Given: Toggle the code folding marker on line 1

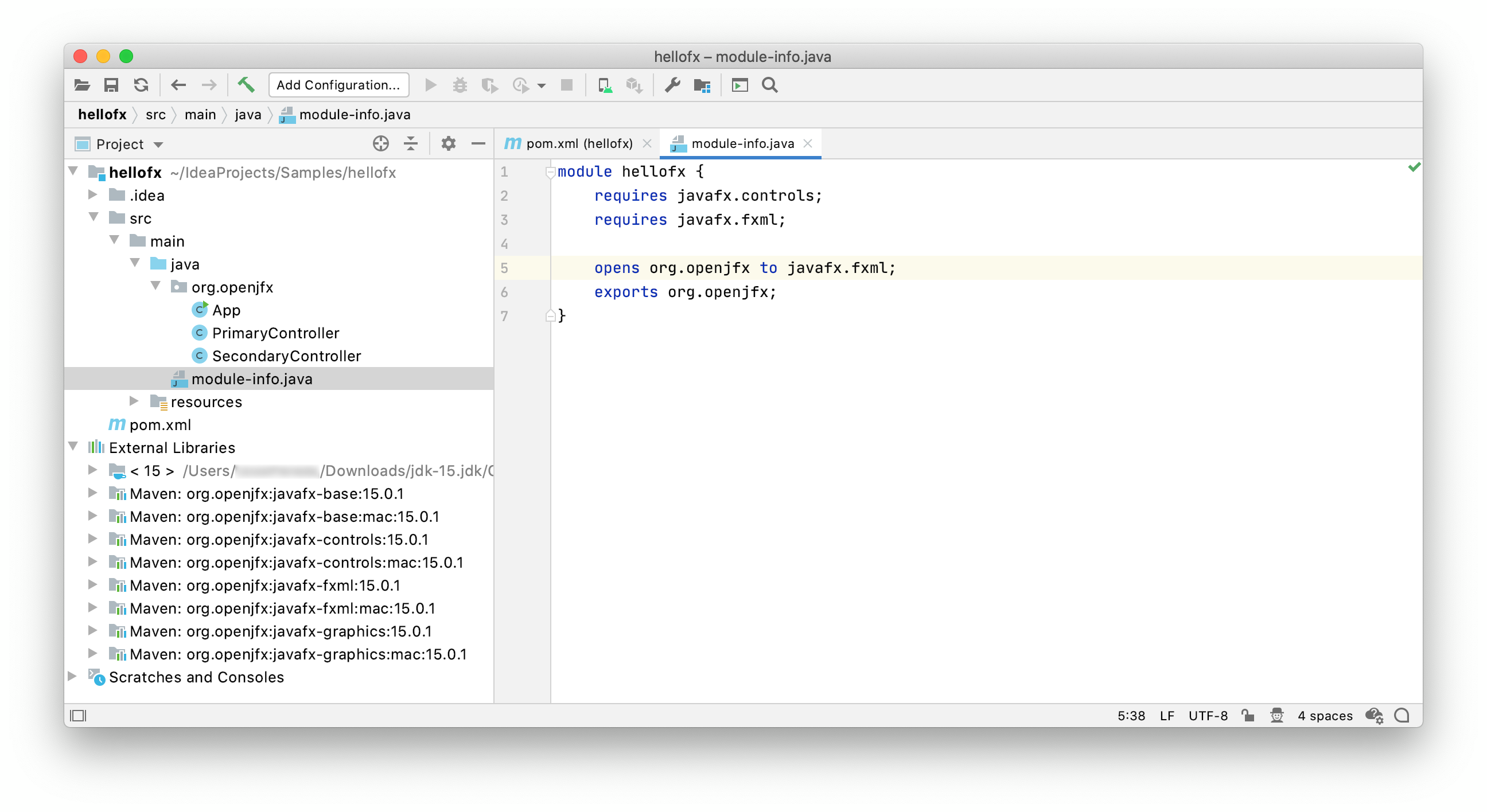Looking at the screenshot, I should point(550,171).
